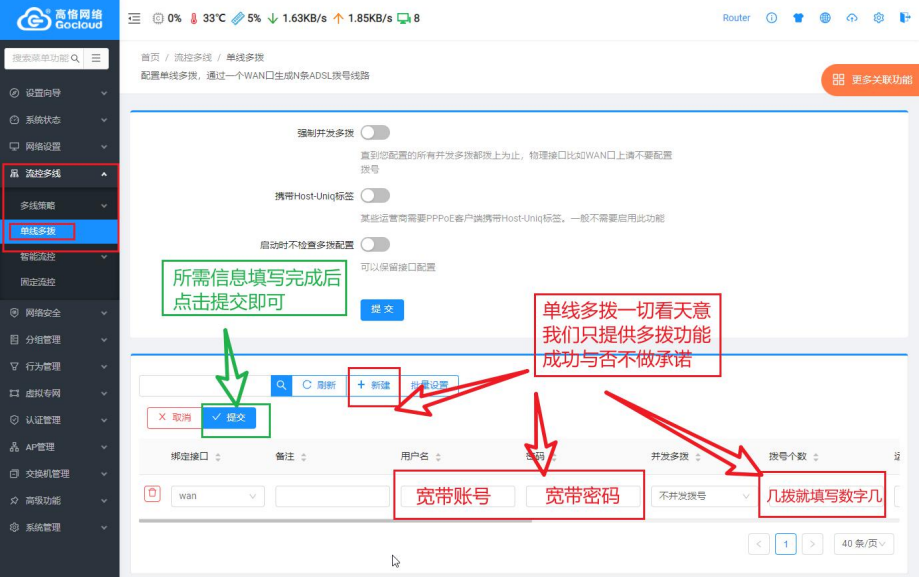Click the 备注 input field in wan row
This screenshot has height=577, width=923.
tap(332, 496)
